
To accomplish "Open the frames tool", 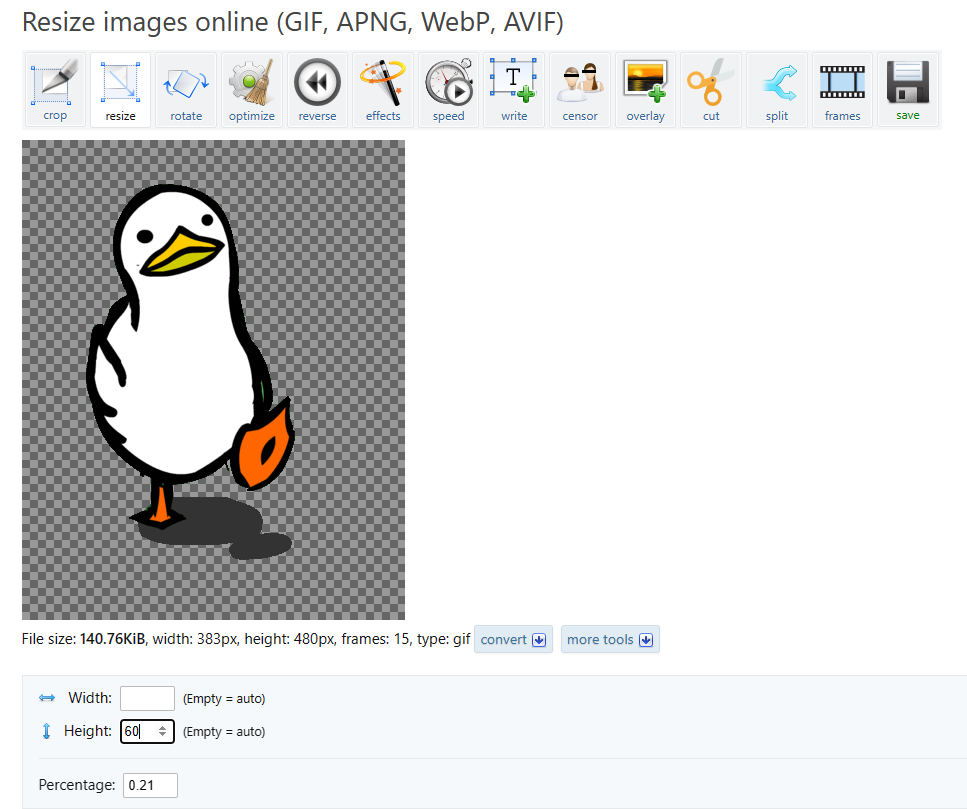I will (842, 90).
